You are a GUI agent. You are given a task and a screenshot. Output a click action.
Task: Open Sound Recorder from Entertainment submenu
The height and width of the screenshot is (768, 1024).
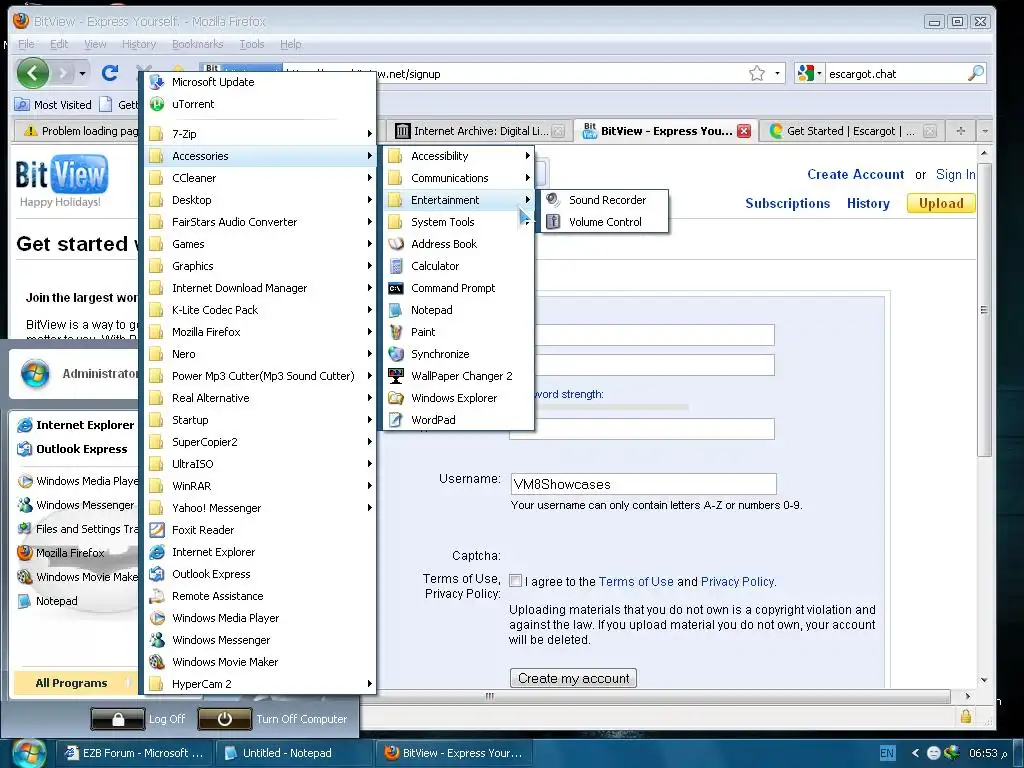pos(604,200)
